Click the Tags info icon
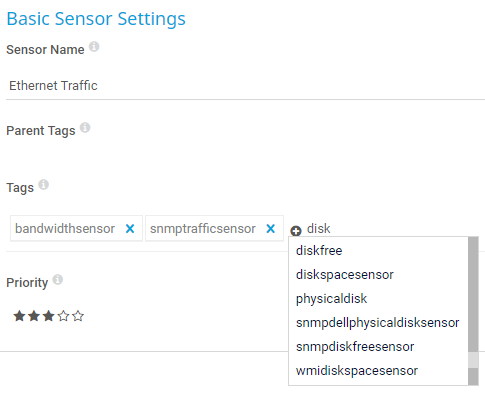This screenshot has height=396, width=485. (x=43, y=185)
